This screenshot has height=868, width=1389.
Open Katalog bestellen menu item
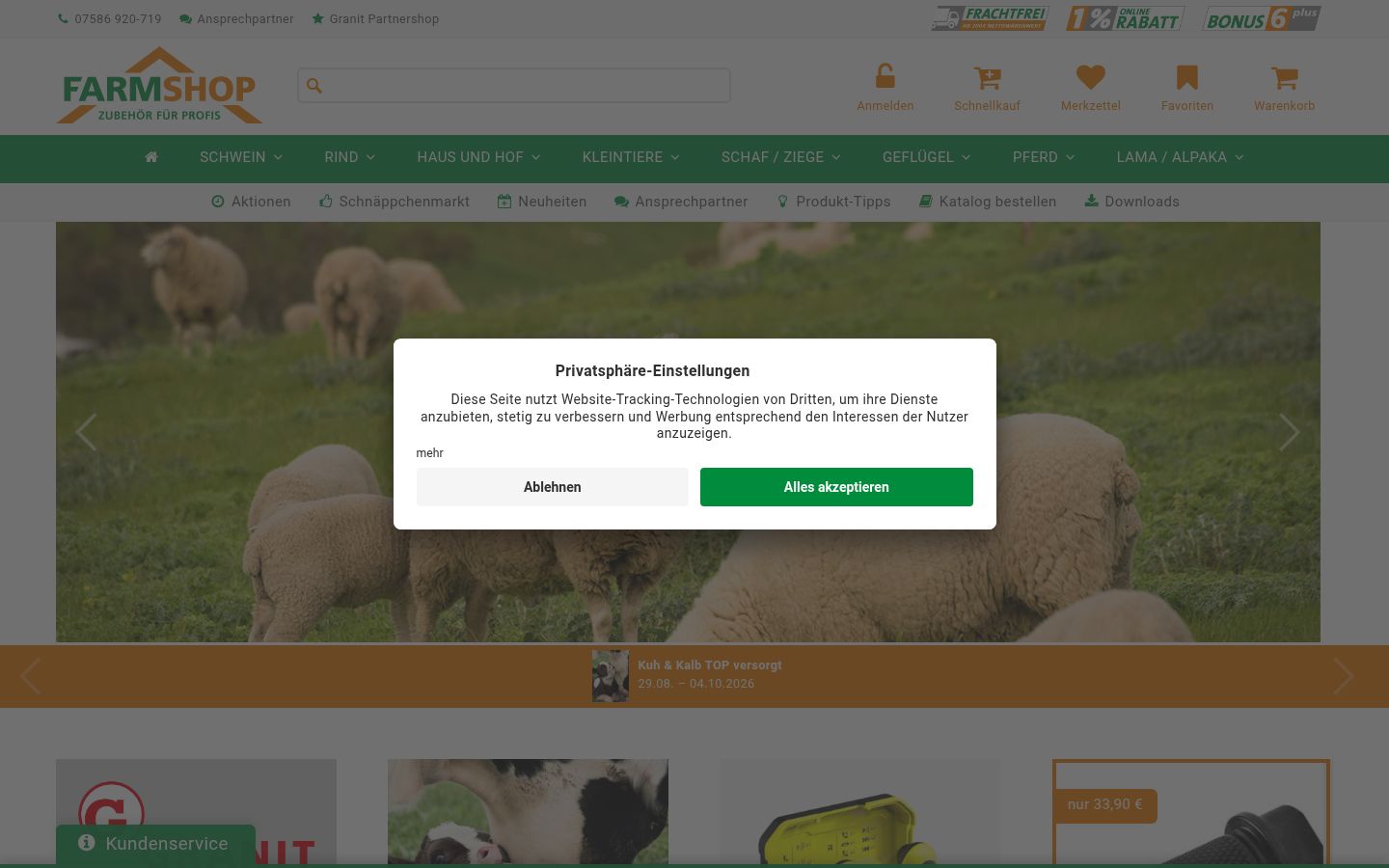(988, 202)
